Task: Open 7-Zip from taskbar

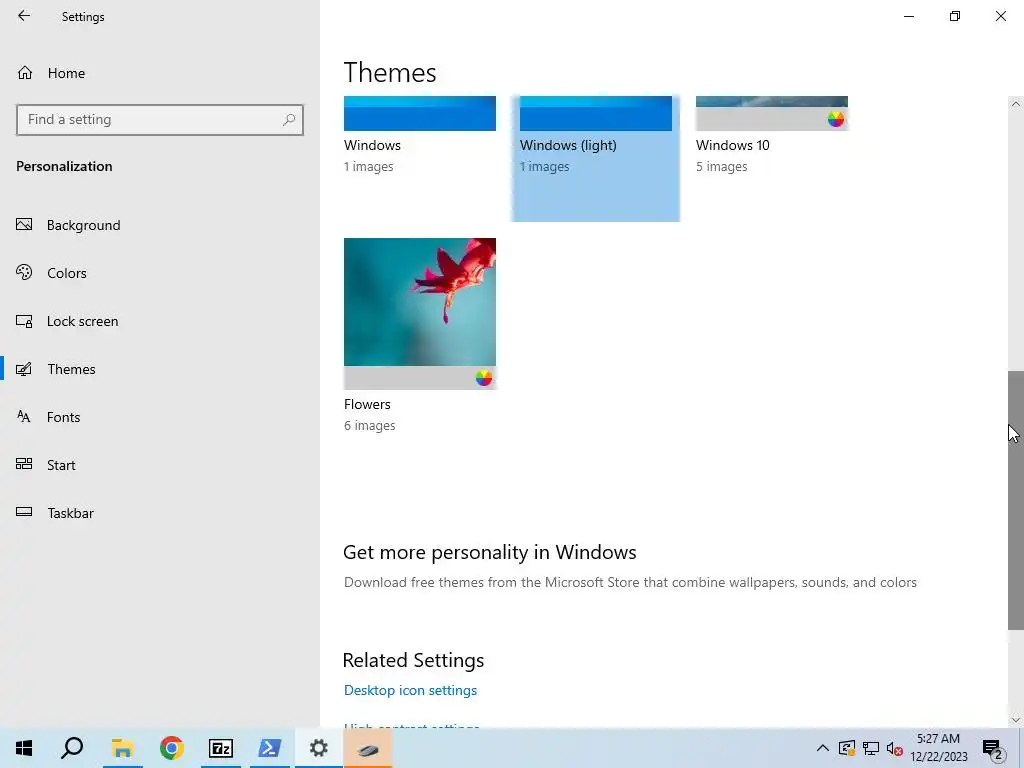Action: [x=221, y=748]
